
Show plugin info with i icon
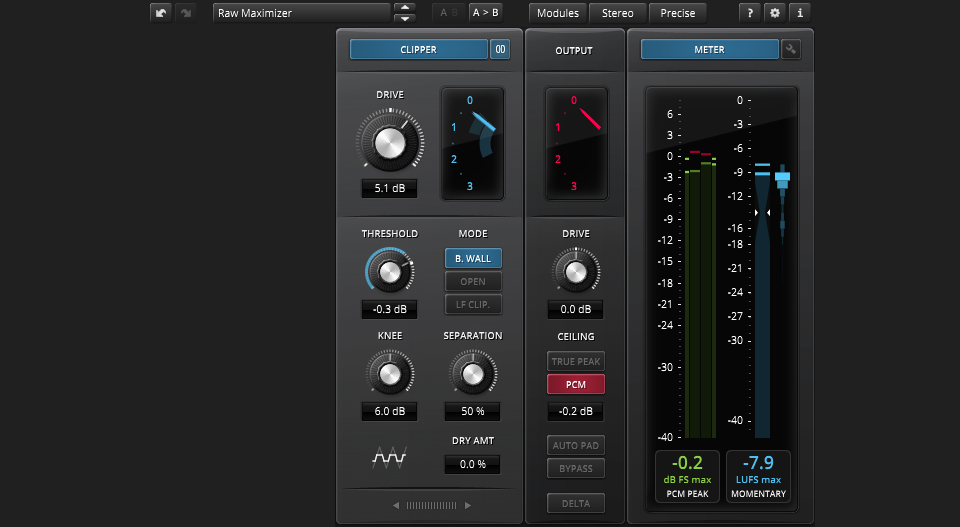[800, 13]
